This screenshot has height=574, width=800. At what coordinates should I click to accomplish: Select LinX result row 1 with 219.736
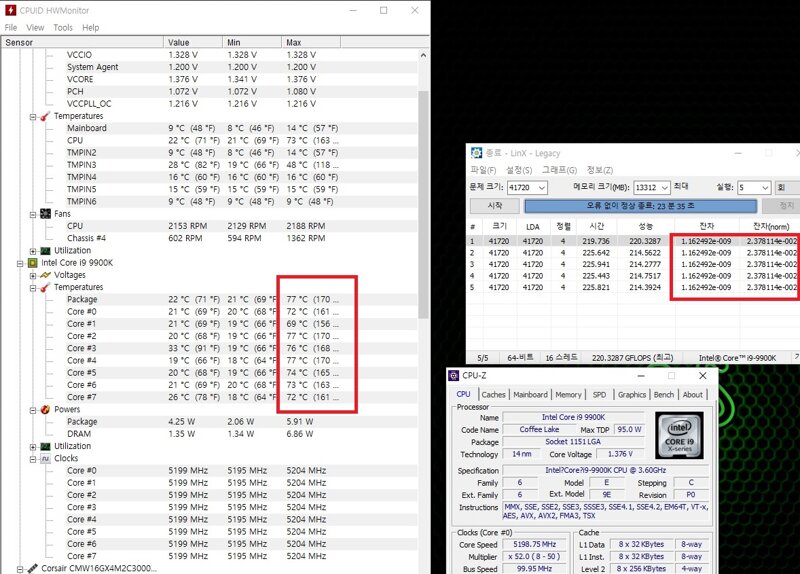(x=633, y=241)
